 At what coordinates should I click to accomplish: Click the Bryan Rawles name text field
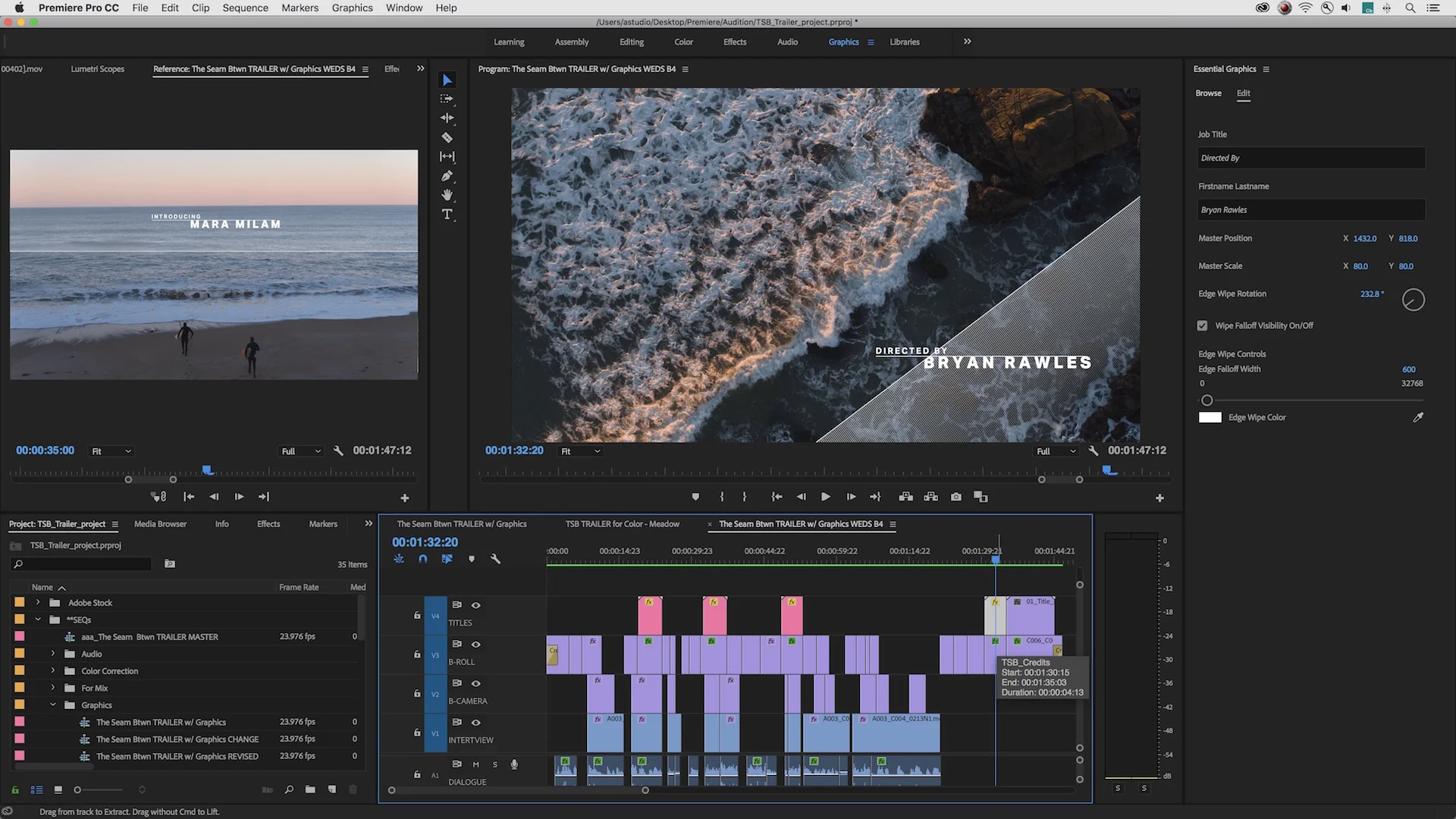coord(1310,210)
